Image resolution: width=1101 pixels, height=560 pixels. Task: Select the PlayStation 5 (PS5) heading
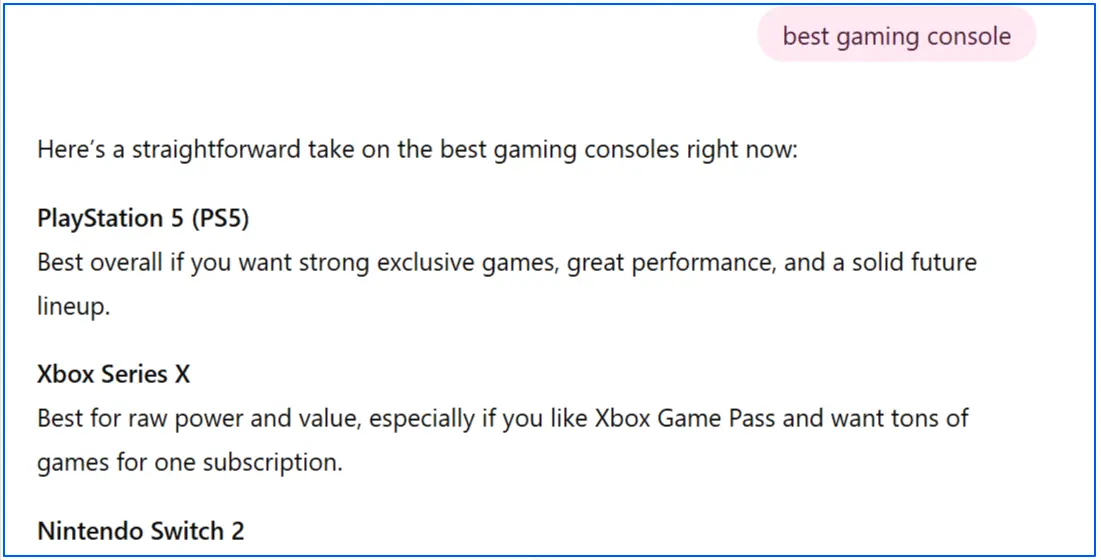click(x=143, y=218)
